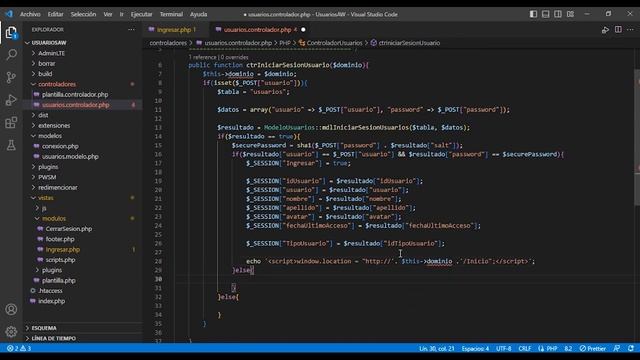Open the Ayuda menu
This screenshot has width=640, height=360.
click(198, 14)
